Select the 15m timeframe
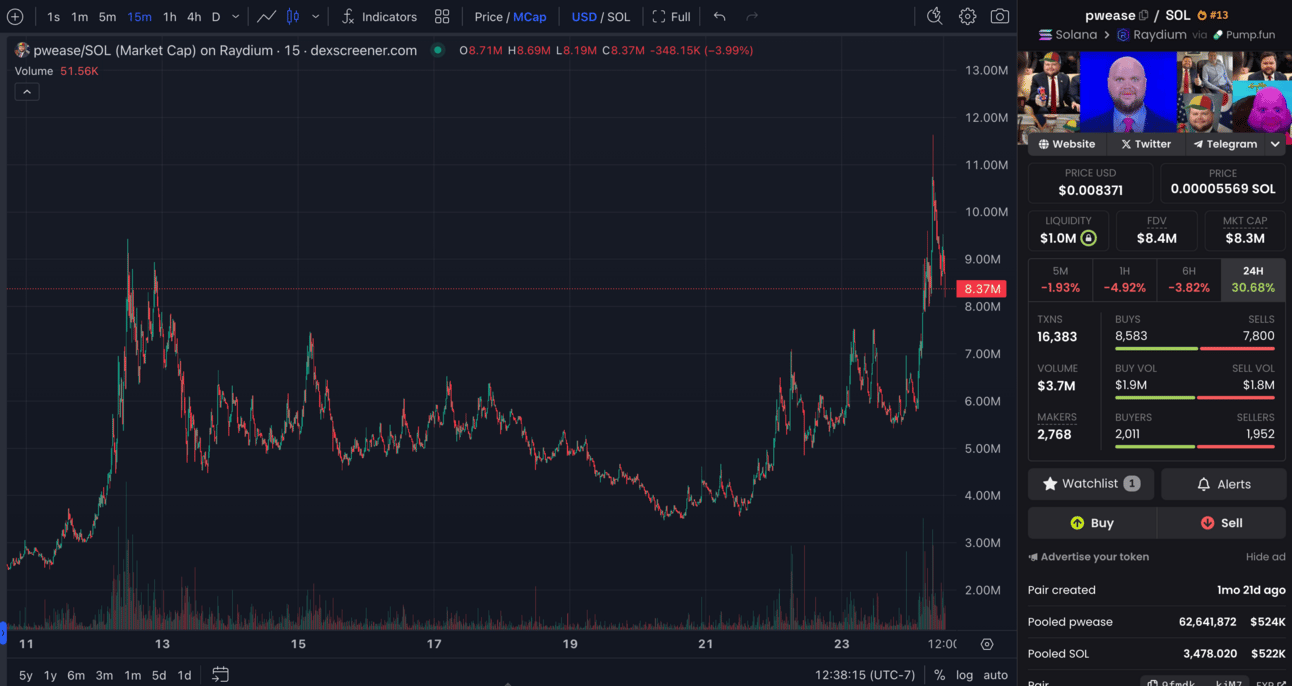Viewport: 1292px width, 686px height. (x=139, y=17)
